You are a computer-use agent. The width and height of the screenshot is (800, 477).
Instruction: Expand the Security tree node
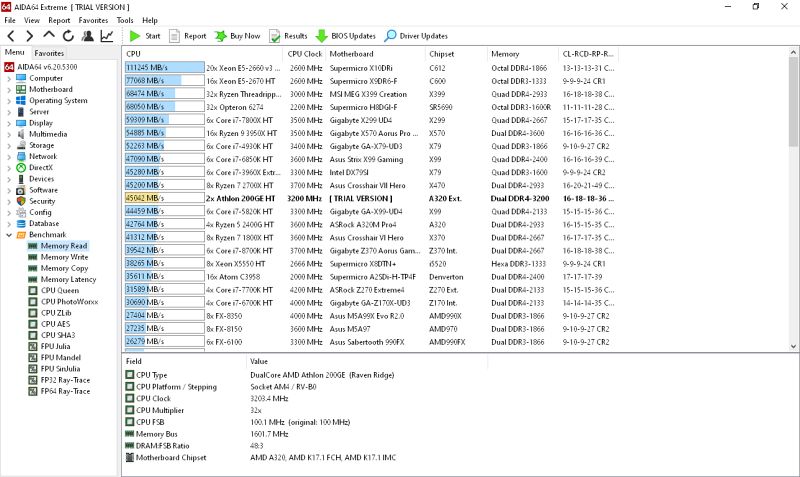(x=9, y=202)
